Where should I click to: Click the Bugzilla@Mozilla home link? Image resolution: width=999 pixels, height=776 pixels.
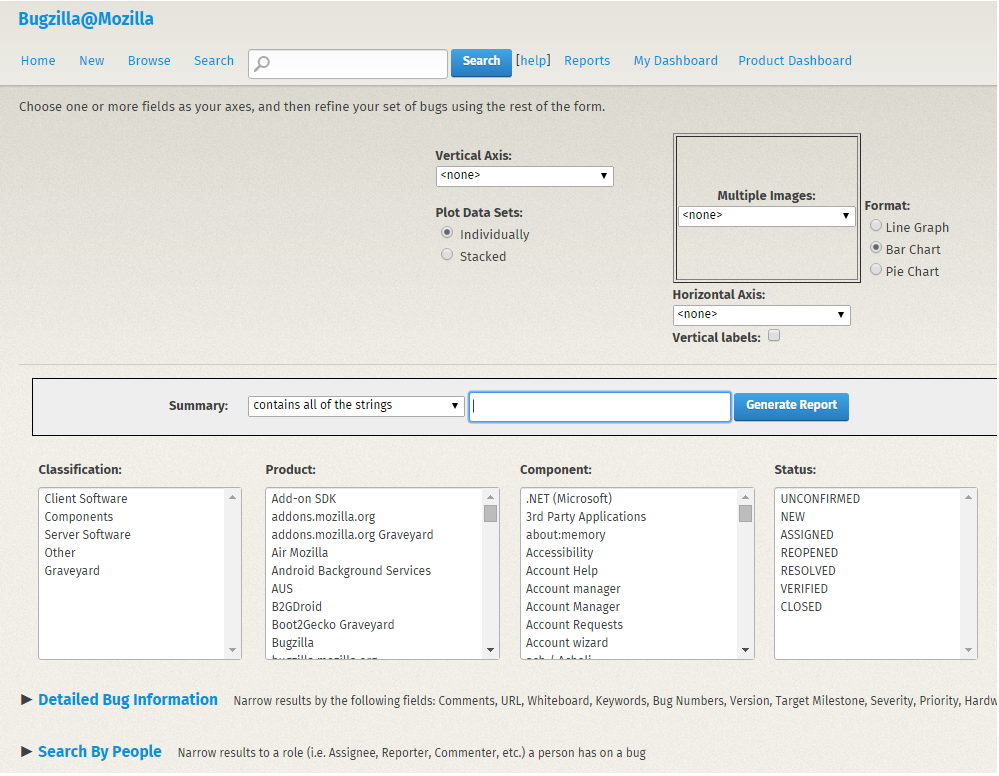pyautogui.click(x=86, y=18)
